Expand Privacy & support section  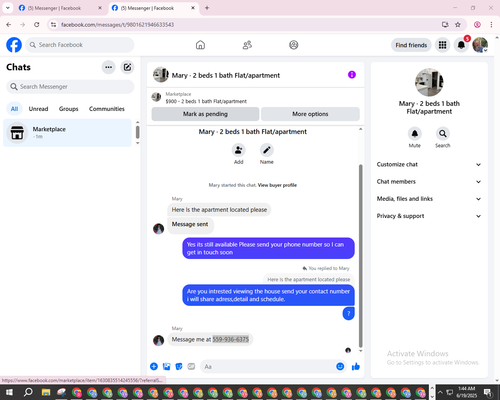tap(429, 216)
